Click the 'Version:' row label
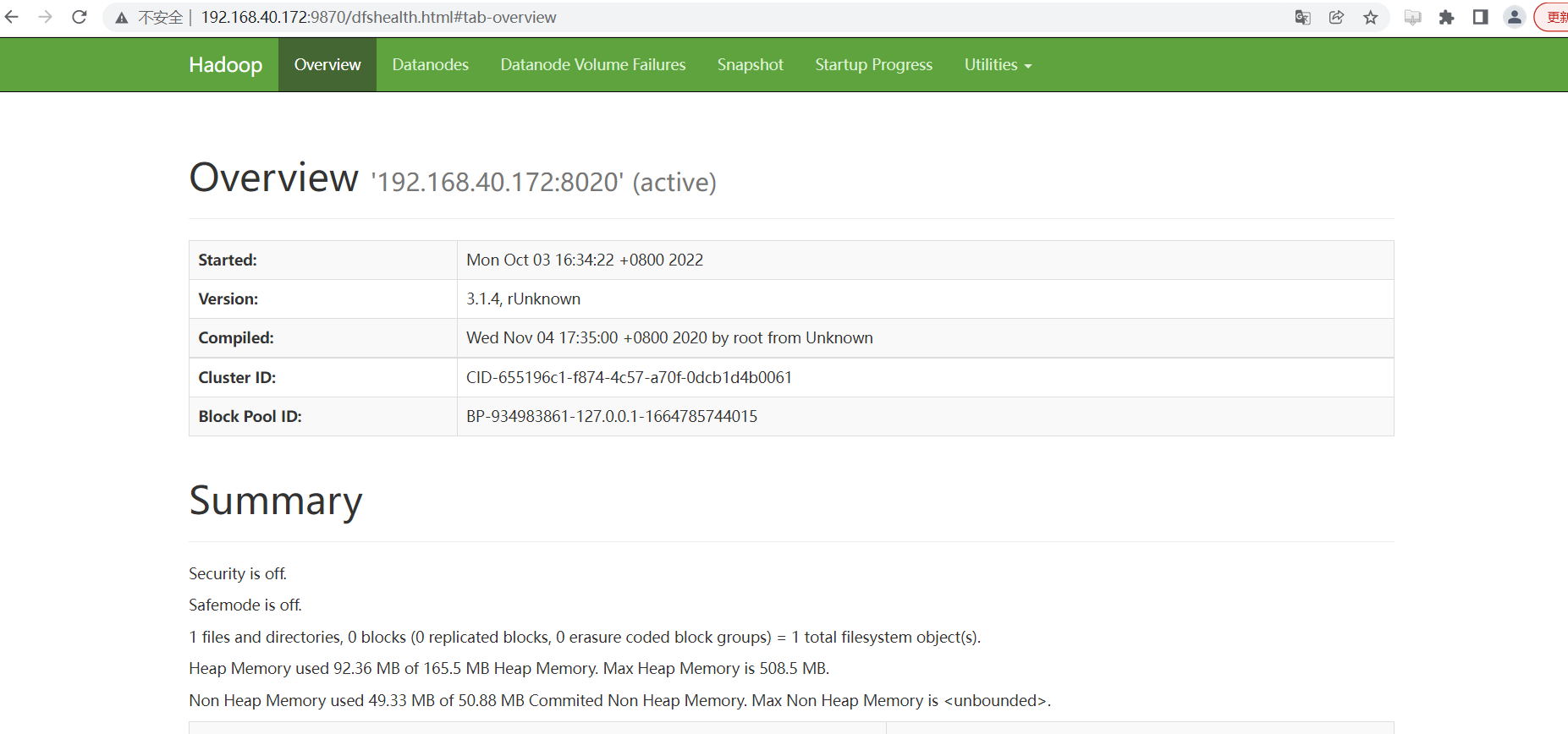Image resolution: width=1568 pixels, height=734 pixels. (x=228, y=299)
